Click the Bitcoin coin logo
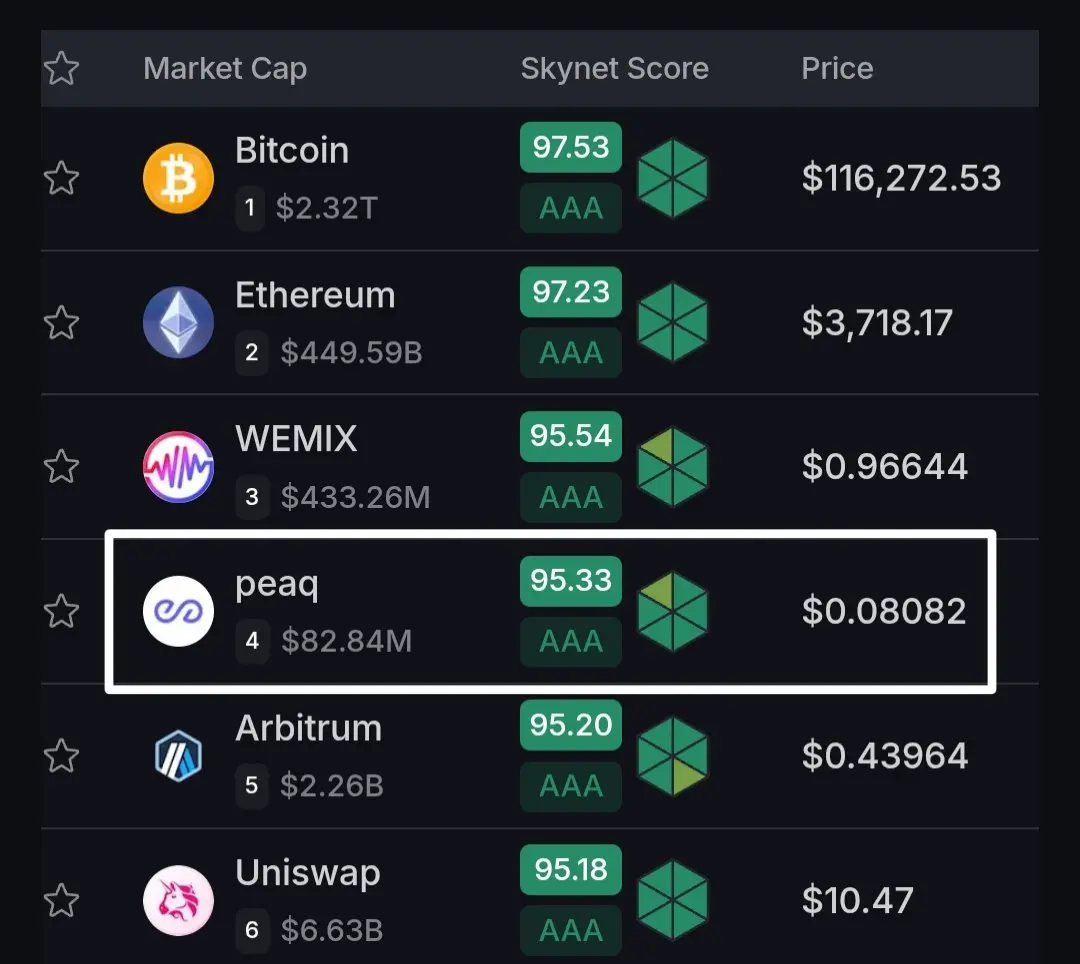Screen dimensions: 1080x964 pyautogui.click(x=178, y=178)
